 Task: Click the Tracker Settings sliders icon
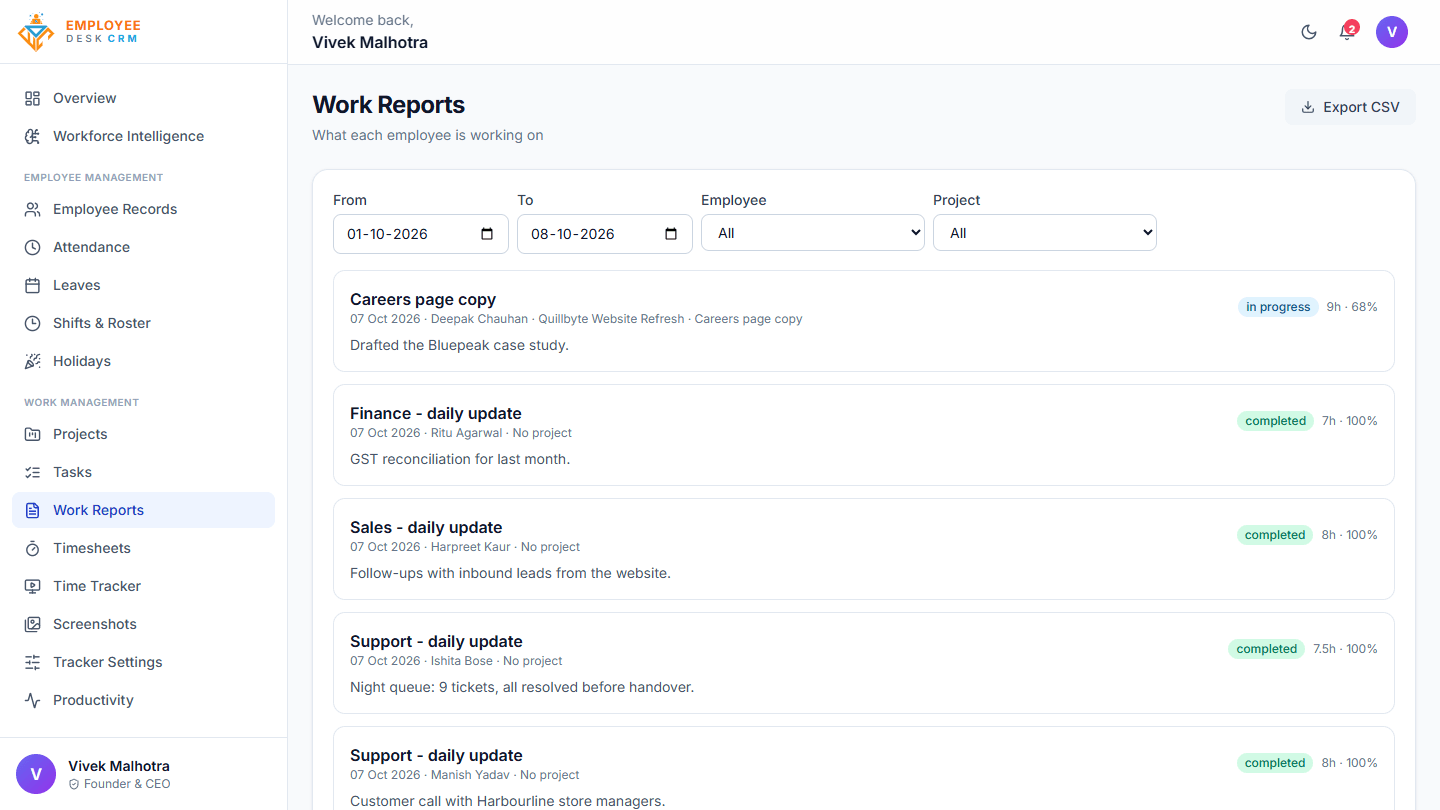(x=33, y=662)
